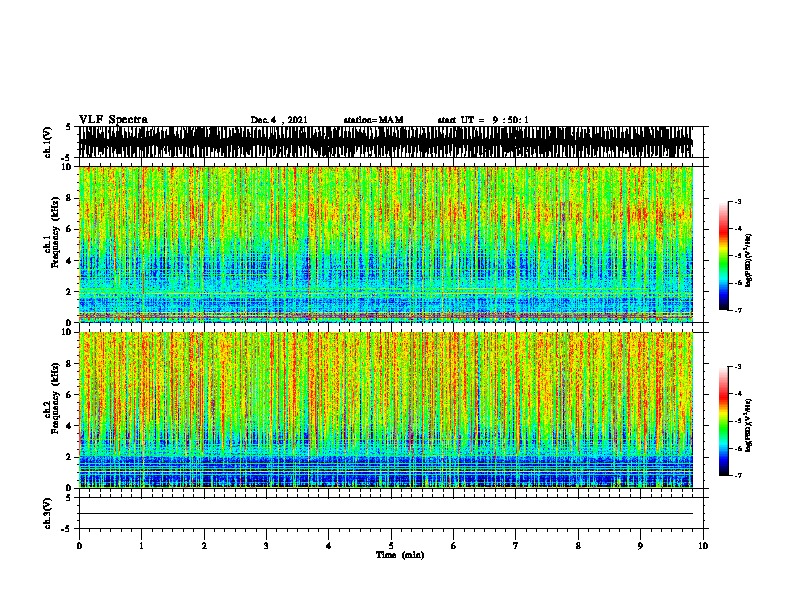Click the "ch.3(V)" y-axis label
Screen dimensions: 792x612
(x=48, y=513)
